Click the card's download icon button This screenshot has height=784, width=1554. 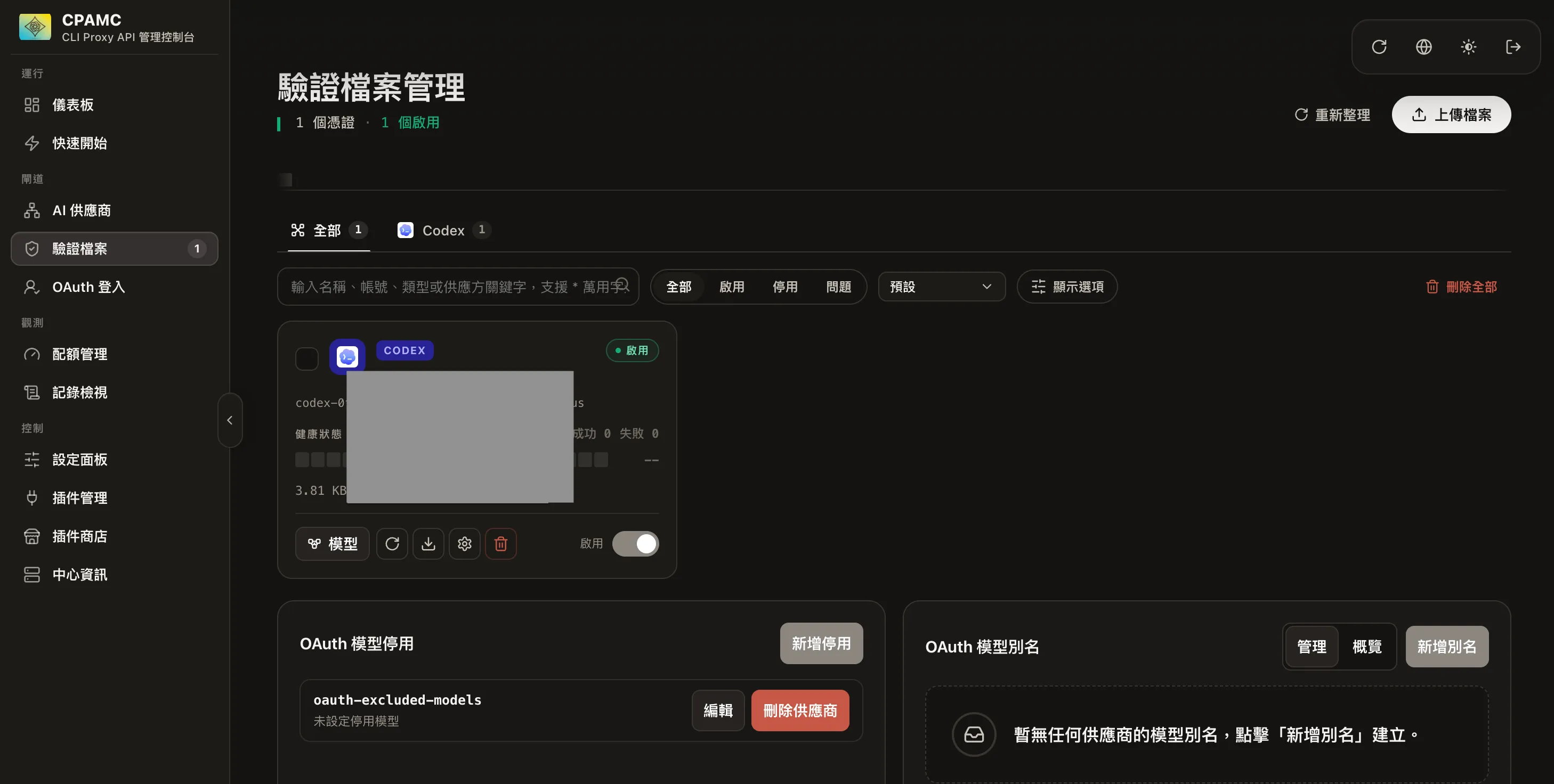click(428, 544)
